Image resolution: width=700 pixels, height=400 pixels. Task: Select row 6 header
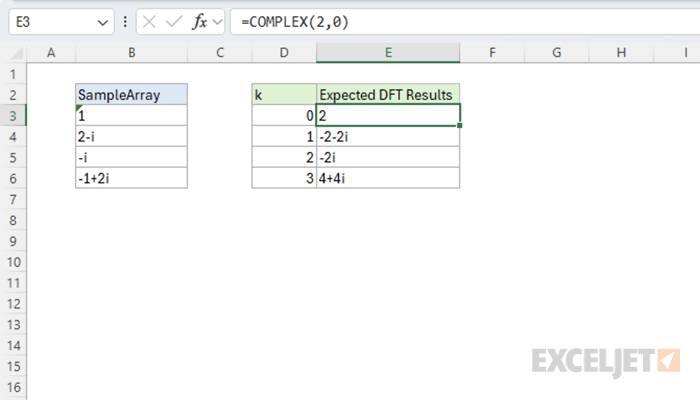click(13, 179)
